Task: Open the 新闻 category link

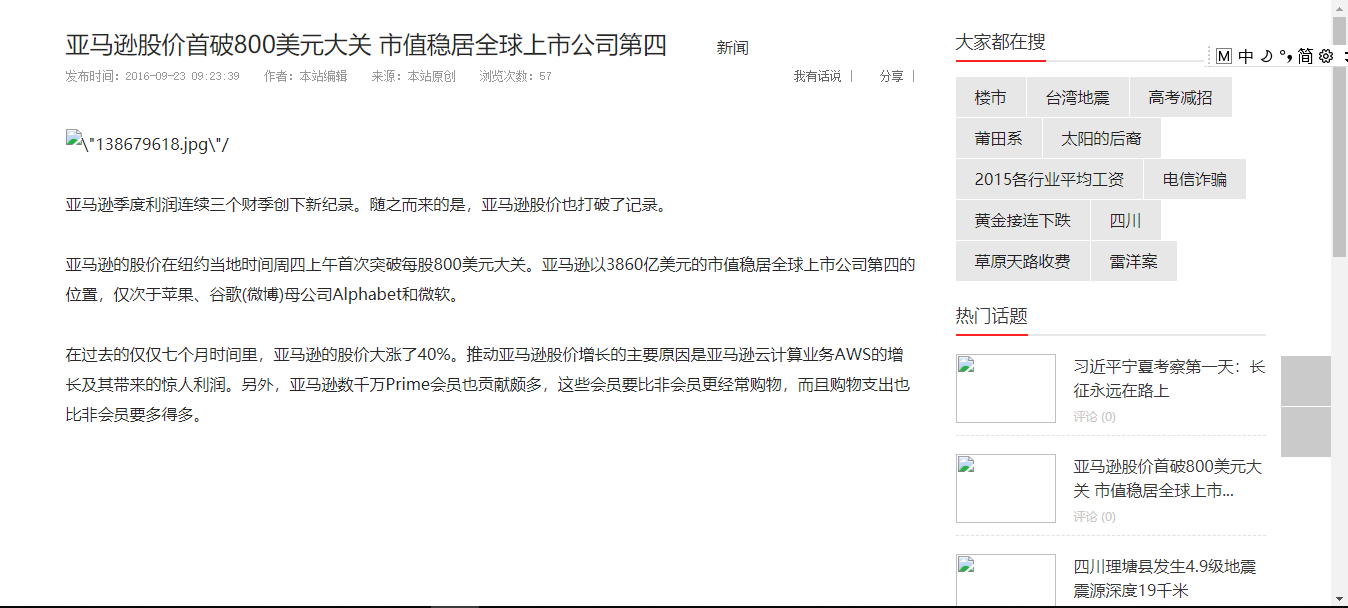Action: click(x=732, y=48)
